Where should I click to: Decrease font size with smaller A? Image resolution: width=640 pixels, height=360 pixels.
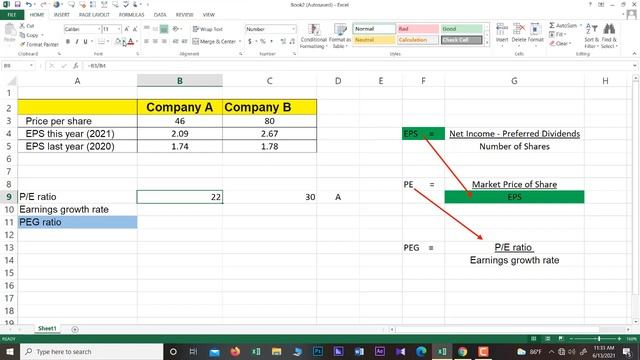[135, 29]
